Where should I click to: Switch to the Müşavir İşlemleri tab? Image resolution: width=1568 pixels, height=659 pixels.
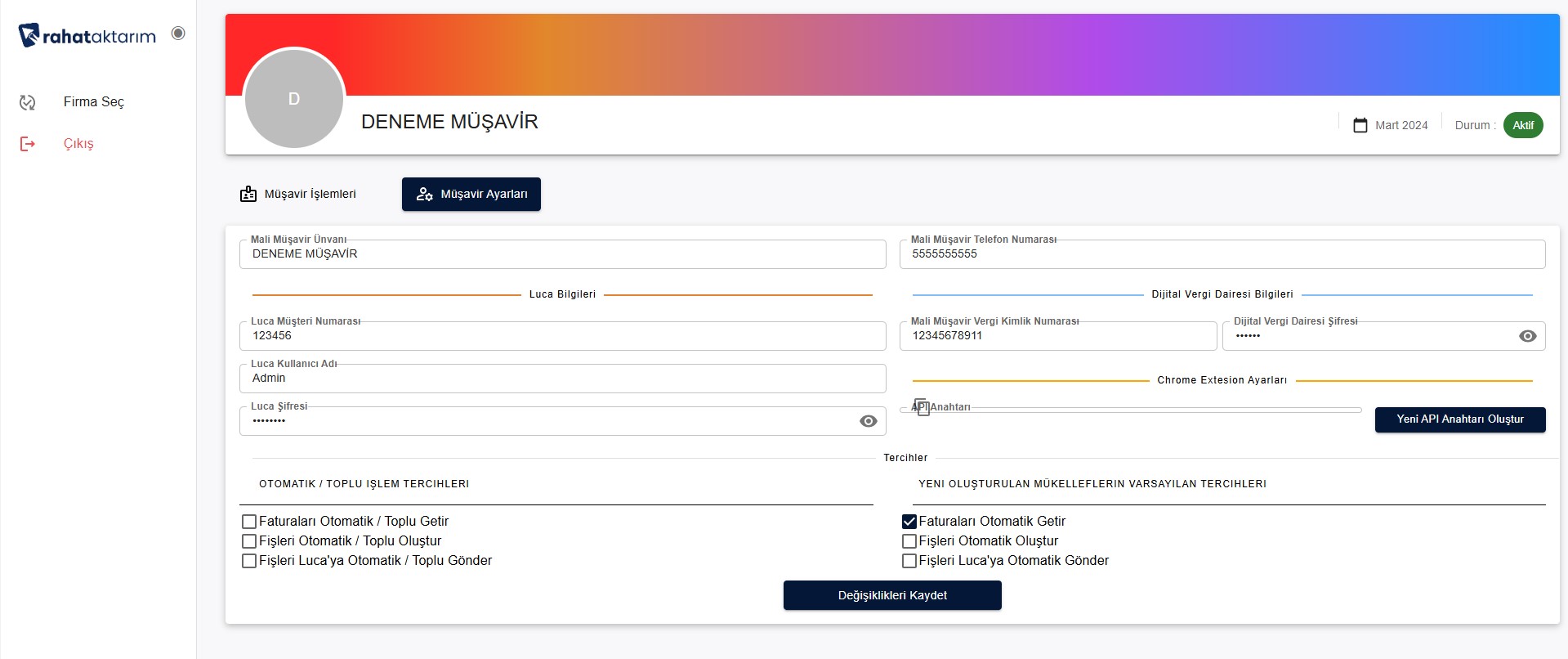click(298, 195)
